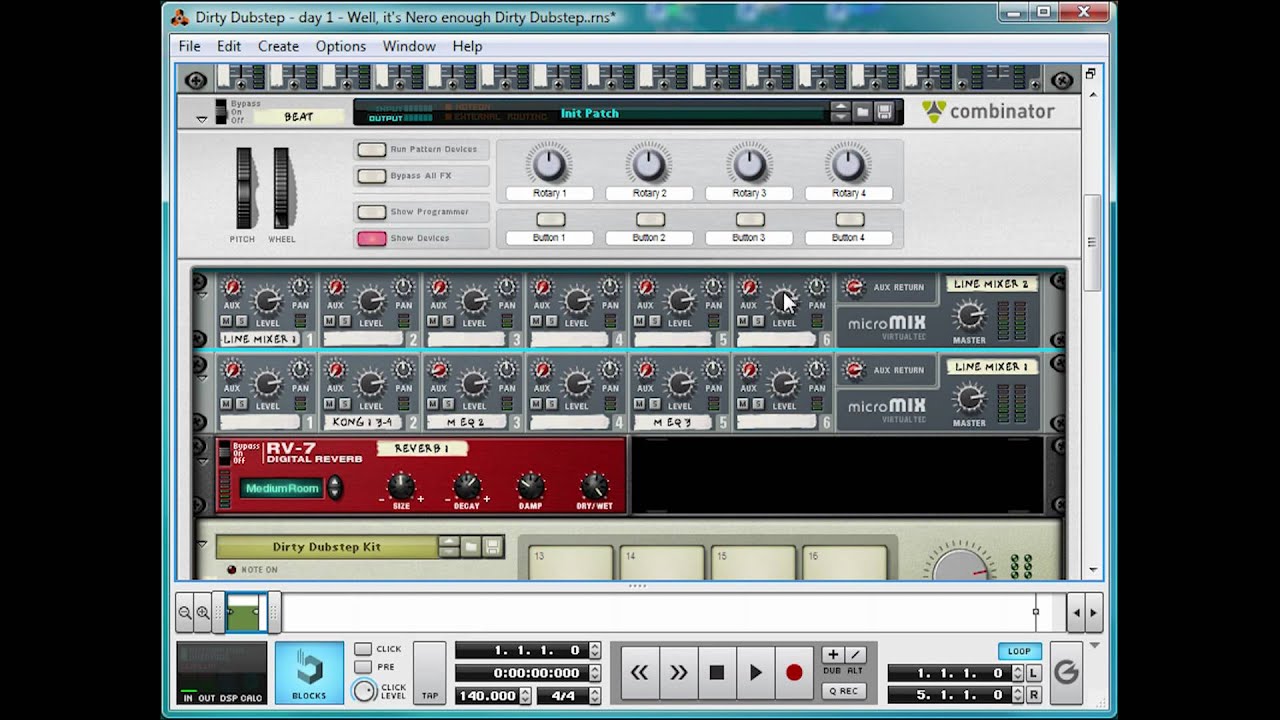Solo channel 1 on Line Mixer 2
The height and width of the screenshot is (720, 1280).
pos(240,321)
